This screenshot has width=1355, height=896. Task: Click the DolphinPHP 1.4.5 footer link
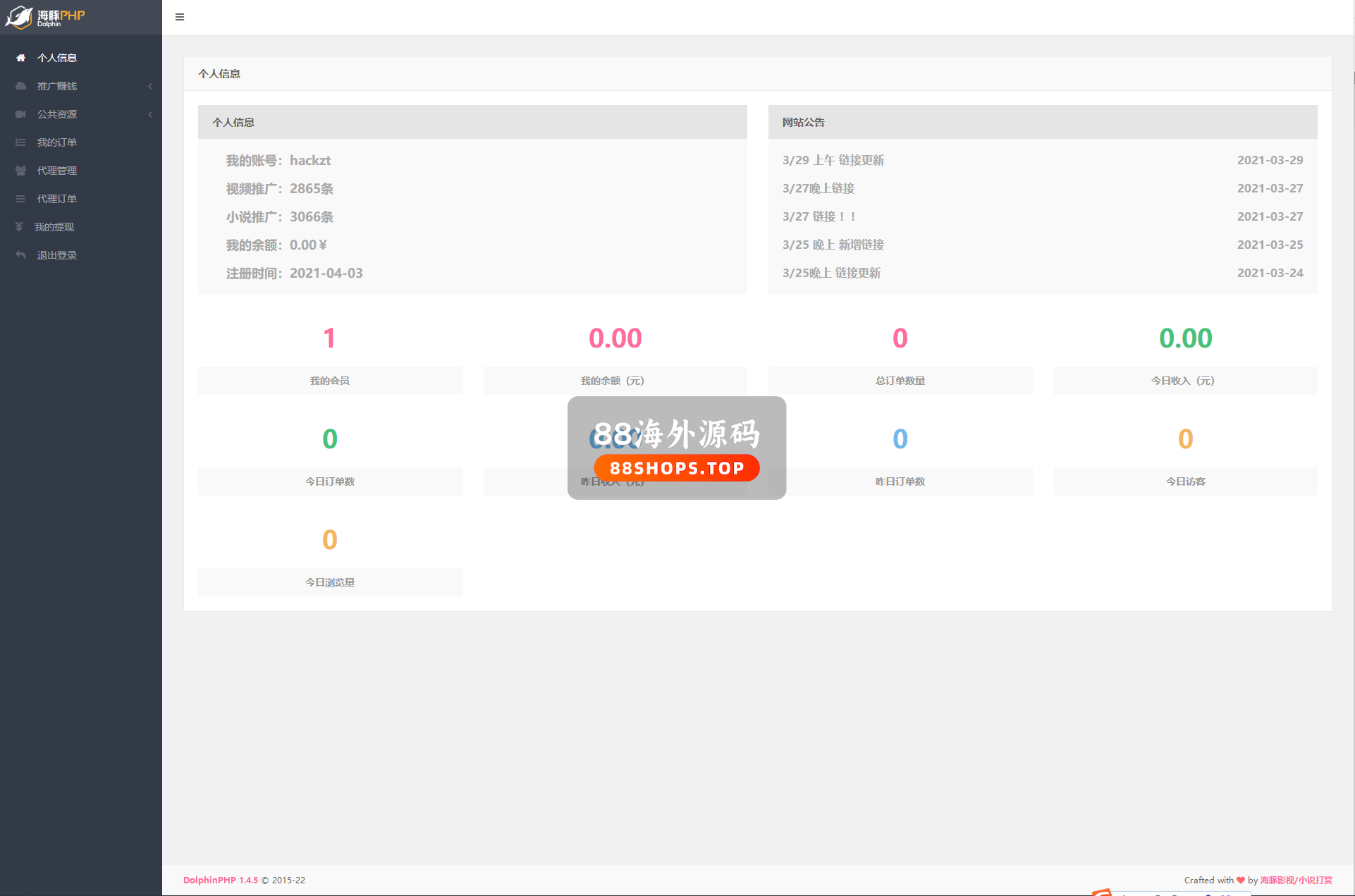point(221,880)
